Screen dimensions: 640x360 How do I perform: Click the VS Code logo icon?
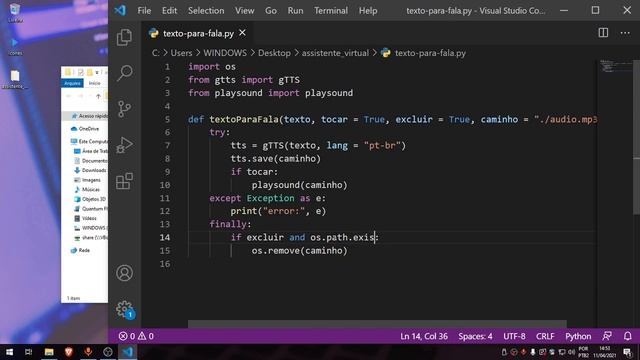click(x=120, y=10)
